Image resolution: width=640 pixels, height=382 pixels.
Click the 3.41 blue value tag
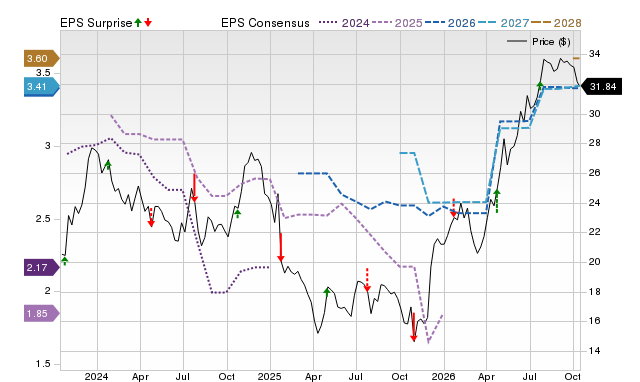click(42, 87)
